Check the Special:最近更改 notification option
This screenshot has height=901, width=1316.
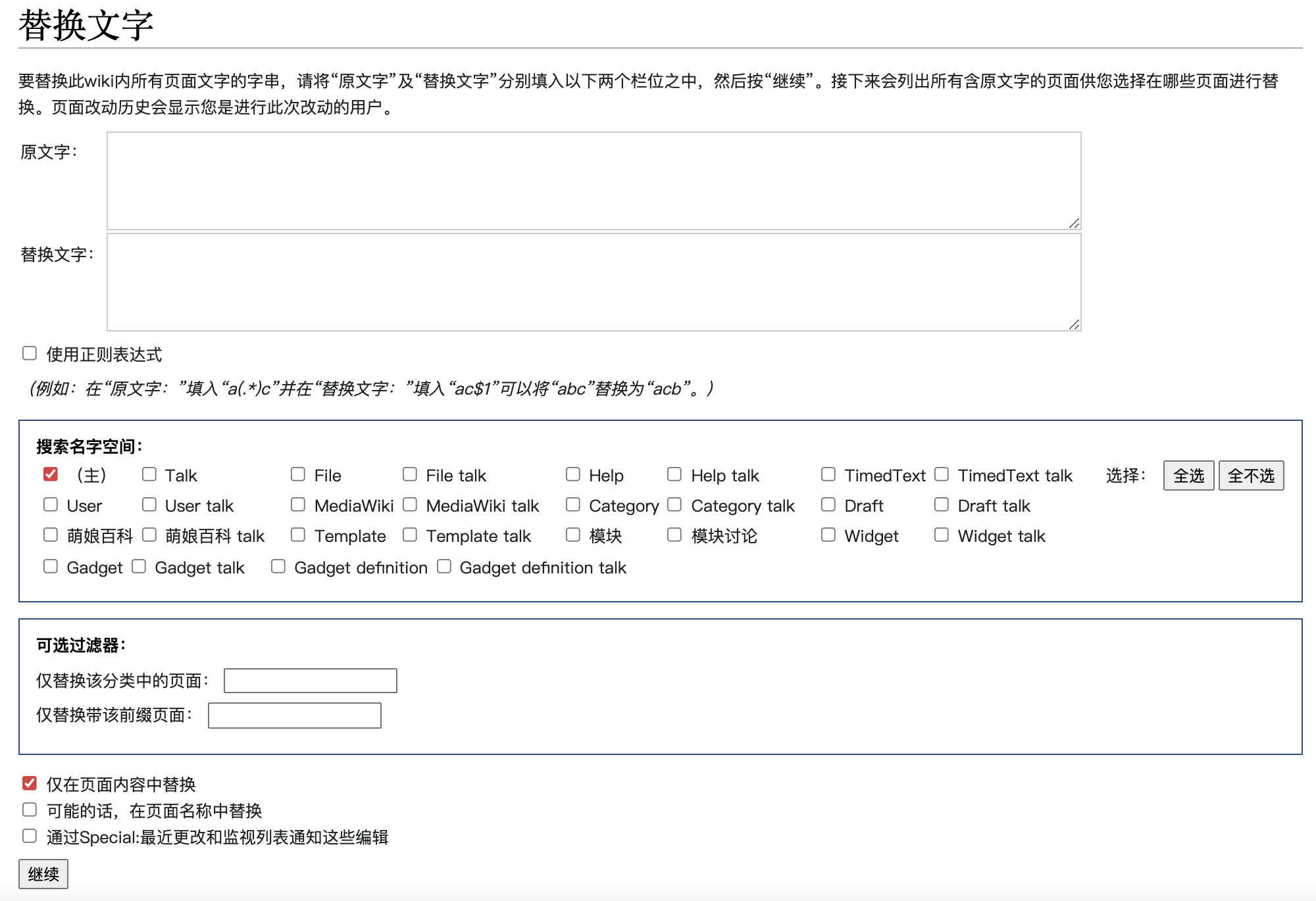coord(30,836)
